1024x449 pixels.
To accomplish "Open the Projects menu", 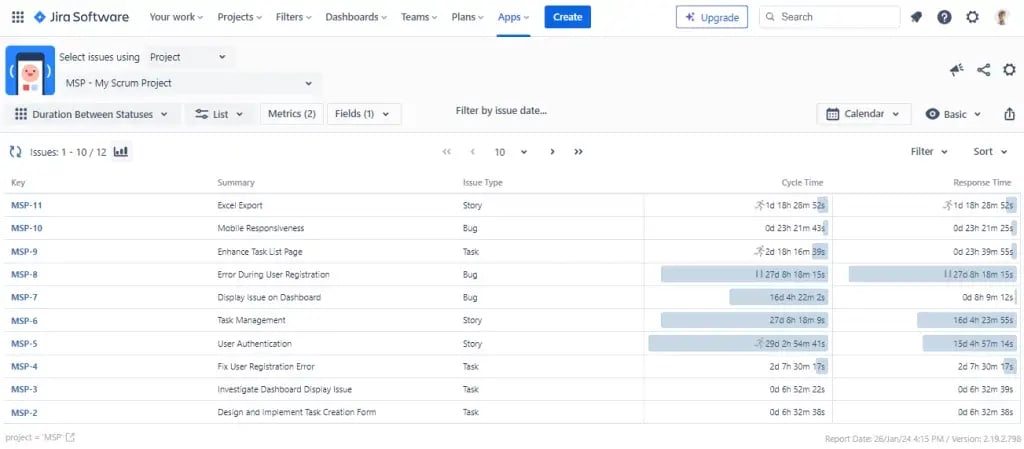I will click(240, 17).
